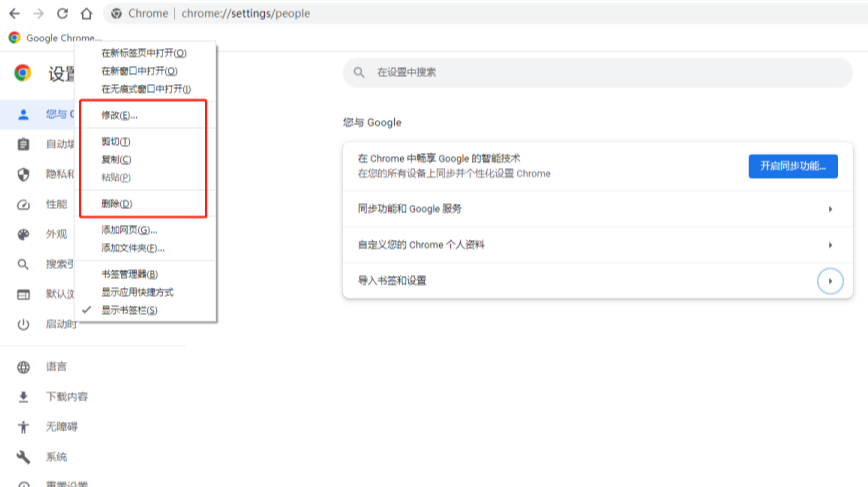Open the On startup power icon
Screen dimensions: 868x487
pyautogui.click(x=23, y=324)
